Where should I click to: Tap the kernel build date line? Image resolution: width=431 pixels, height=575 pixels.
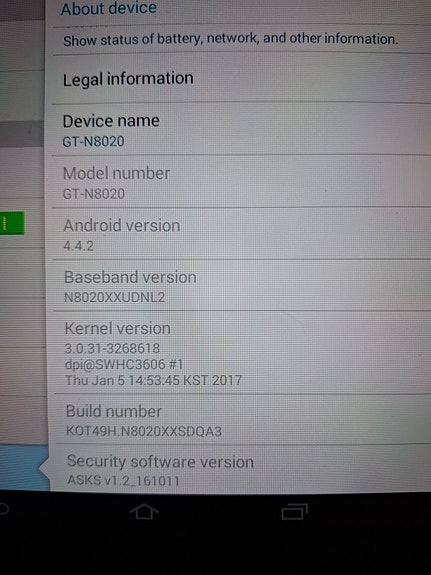(x=154, y=380)
